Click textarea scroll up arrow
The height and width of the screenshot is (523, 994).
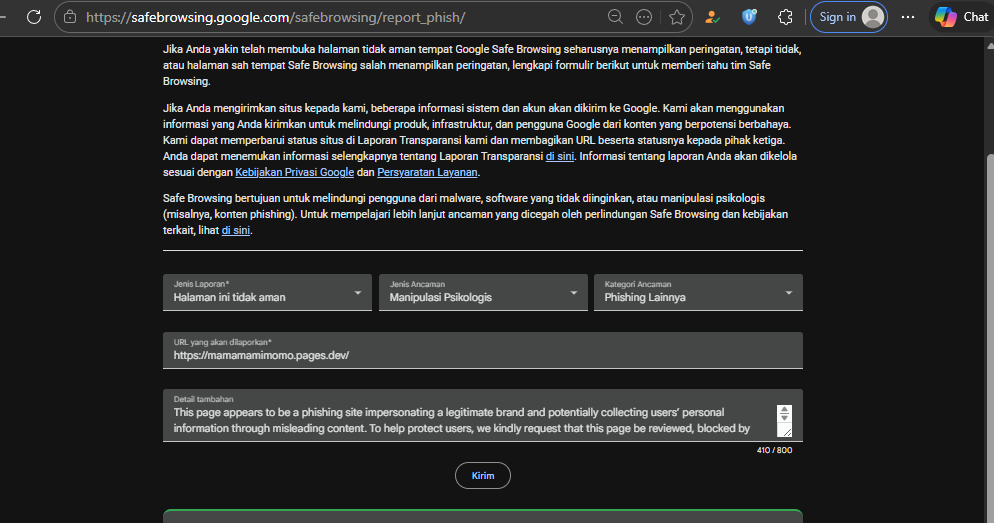785,410
